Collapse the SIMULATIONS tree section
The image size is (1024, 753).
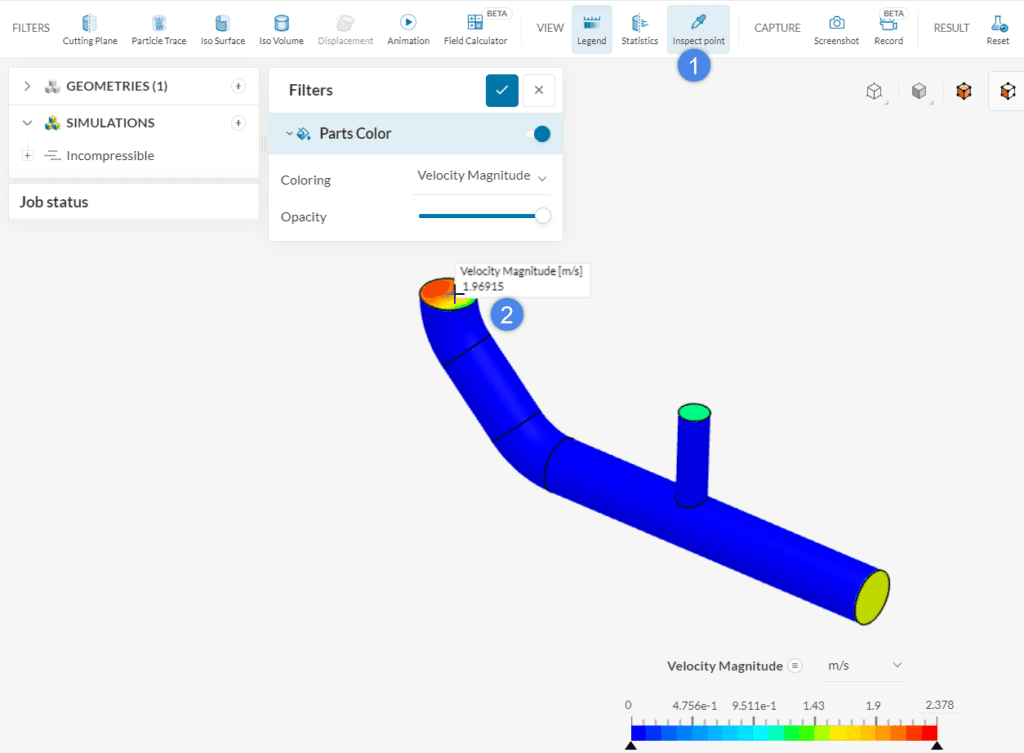point(27,122)
